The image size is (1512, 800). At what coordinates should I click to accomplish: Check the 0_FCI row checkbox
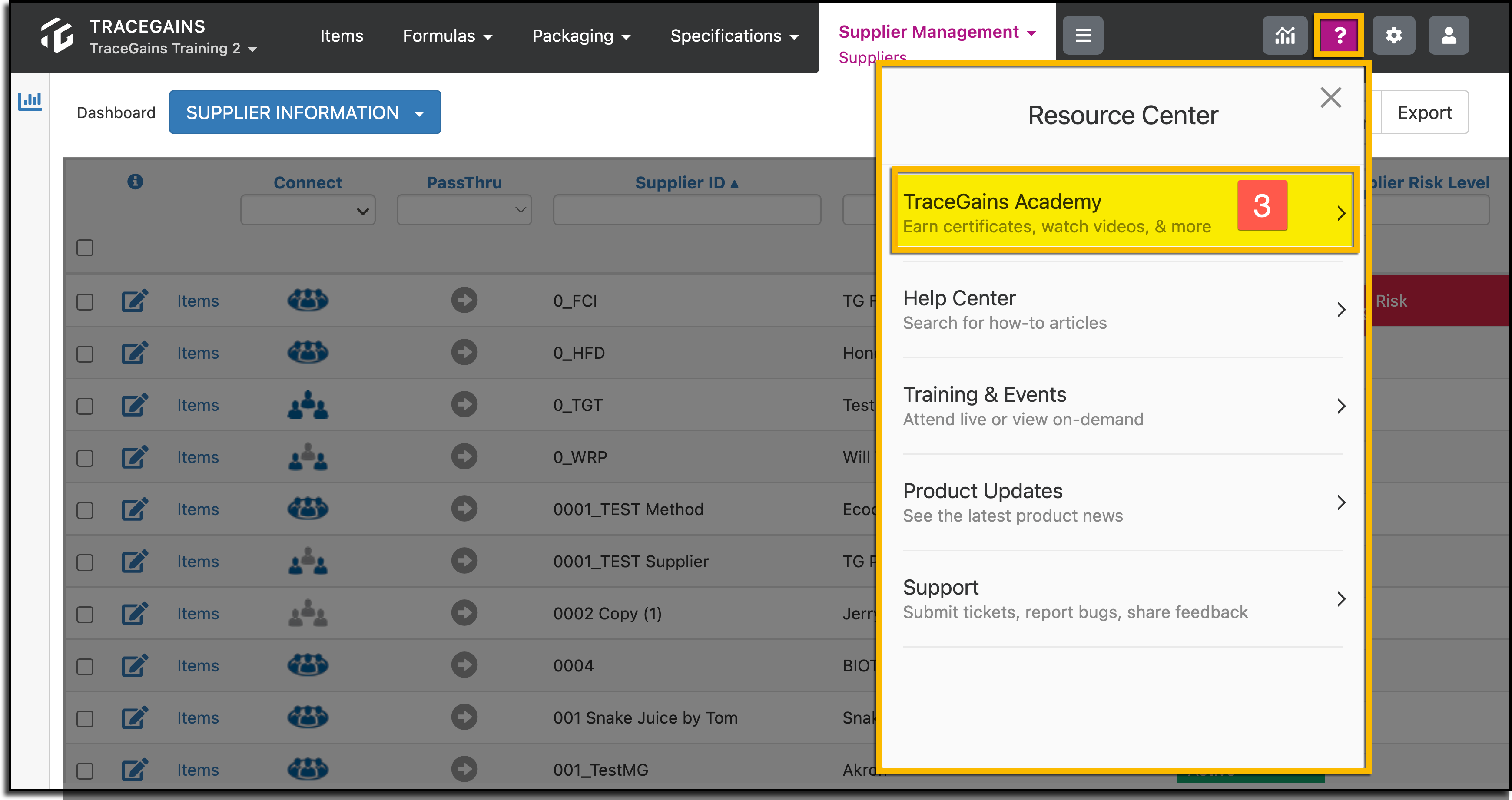tap(85, 301)
